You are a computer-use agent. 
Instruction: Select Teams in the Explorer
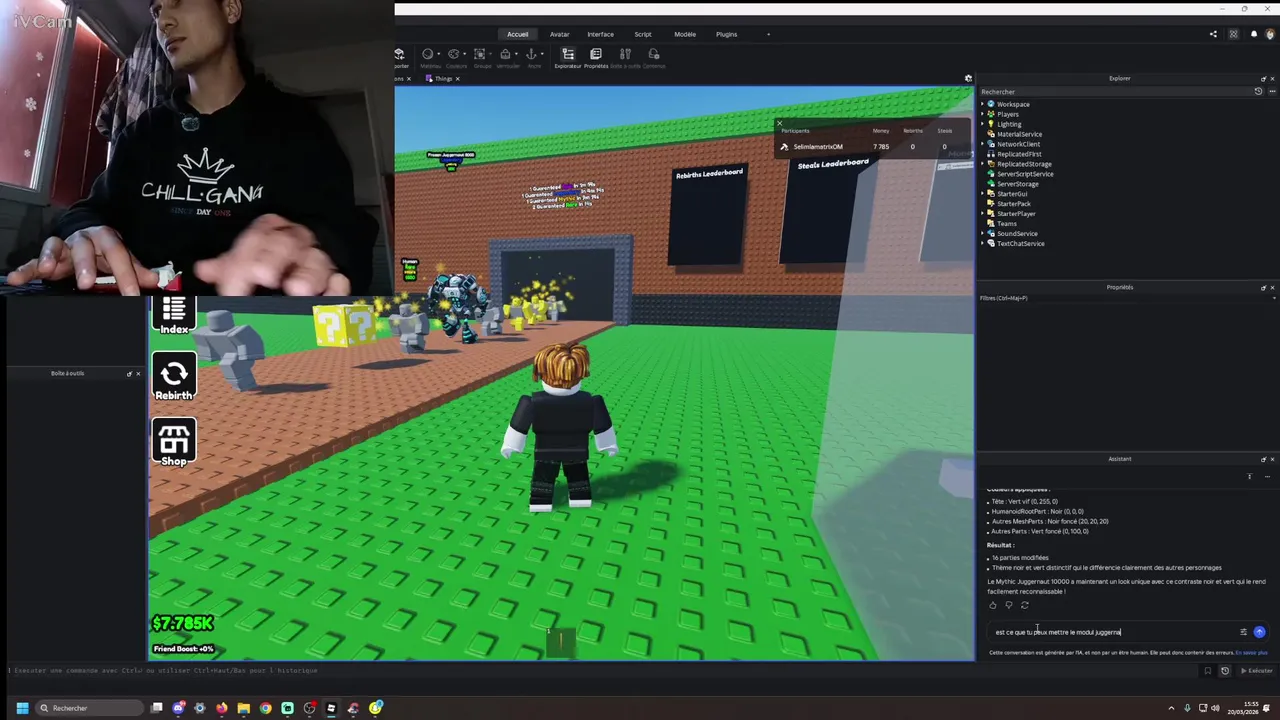coord(1006,224)
